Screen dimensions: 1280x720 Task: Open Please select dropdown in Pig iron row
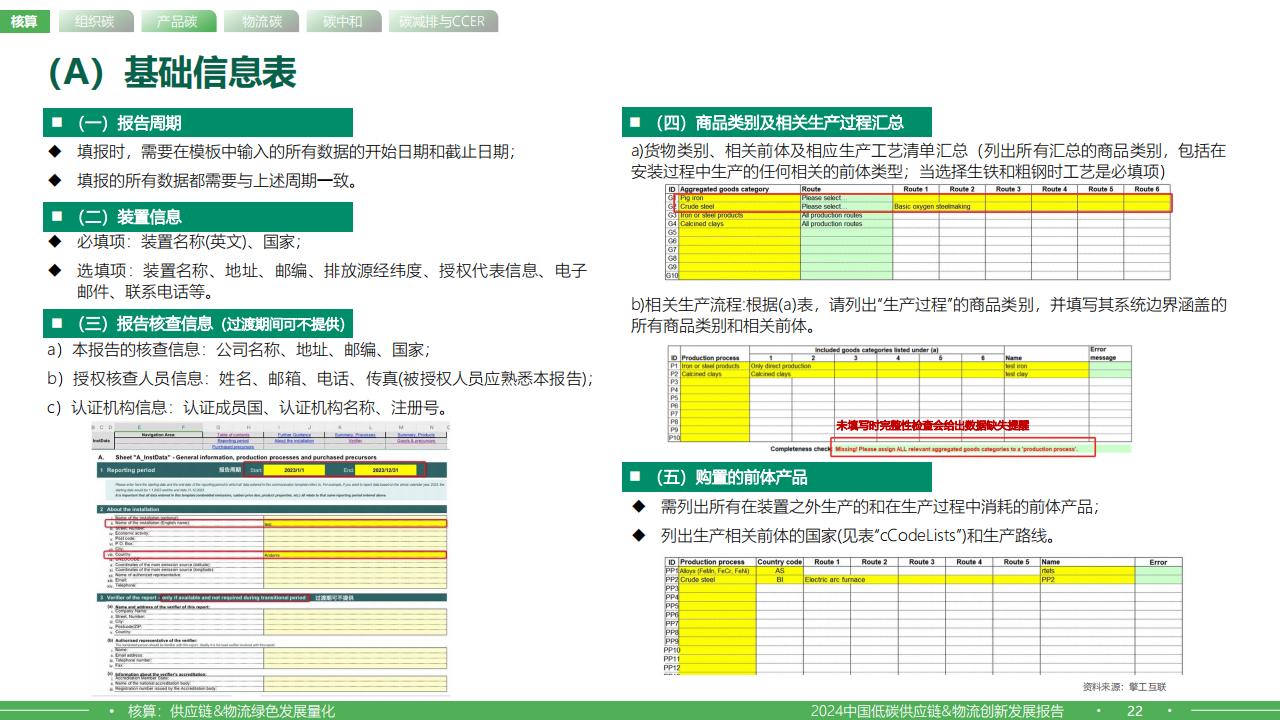tap(846, 198)
